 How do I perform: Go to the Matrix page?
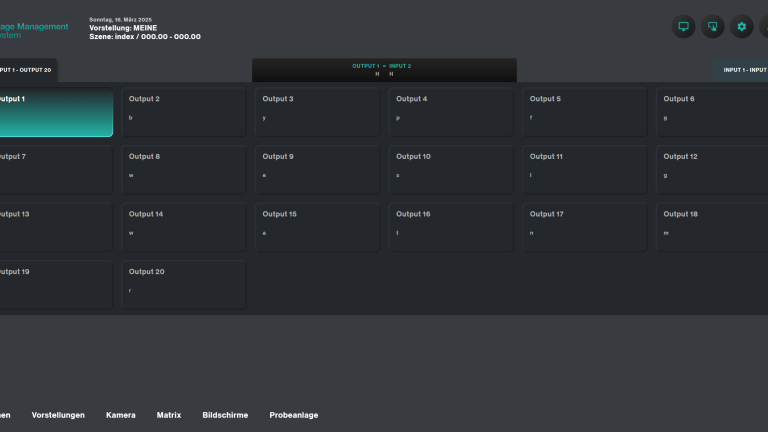169,415
